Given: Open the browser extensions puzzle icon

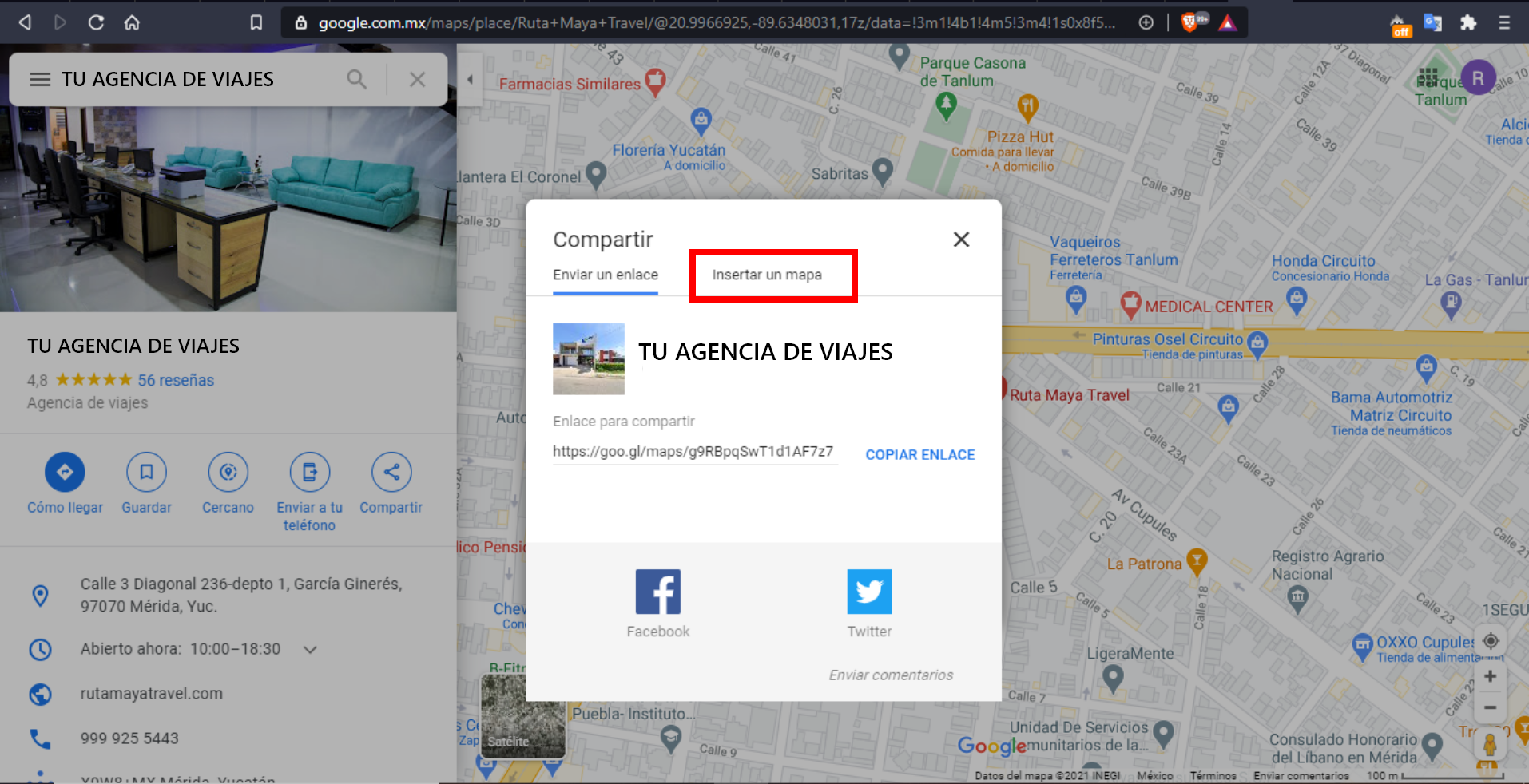Looking at the screenshot, I should point(1468,22).
